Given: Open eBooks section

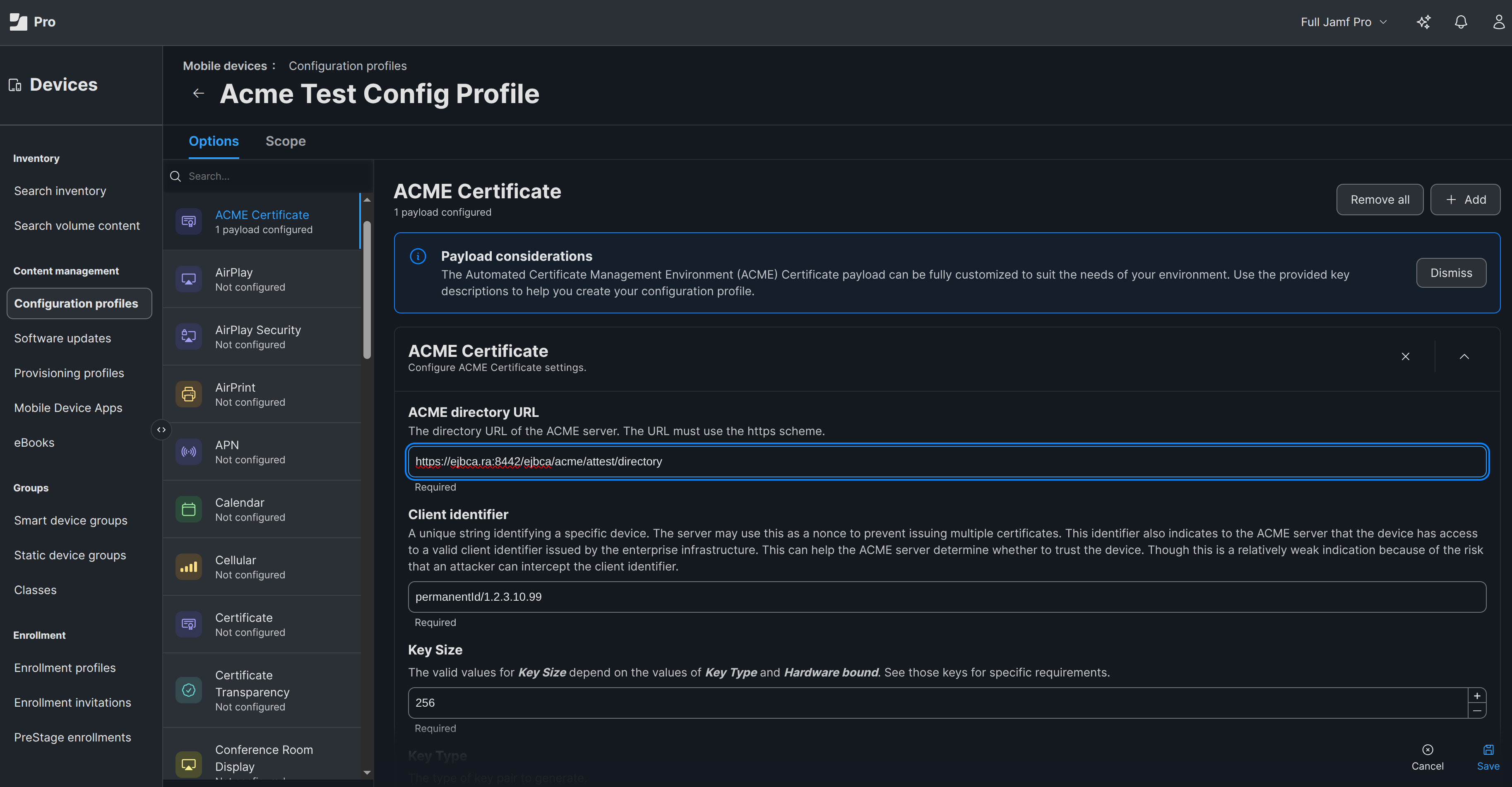Looking at the screenshot, I should click(34, 443).
